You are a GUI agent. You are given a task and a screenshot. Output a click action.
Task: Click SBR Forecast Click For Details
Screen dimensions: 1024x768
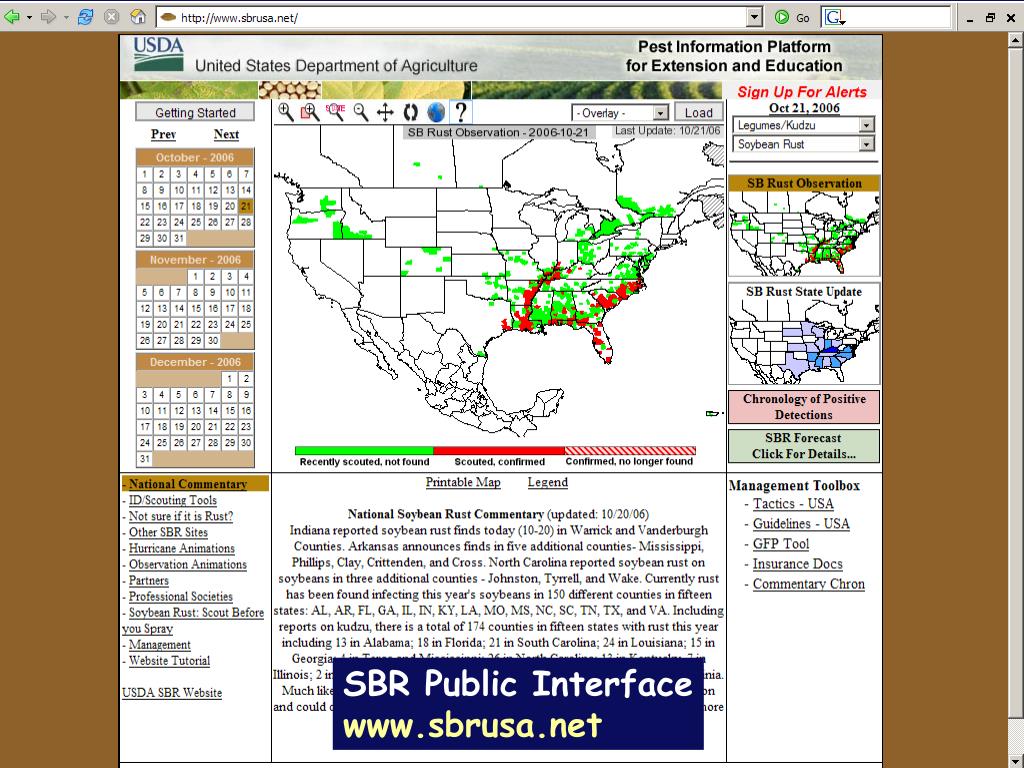pos(804,446)
